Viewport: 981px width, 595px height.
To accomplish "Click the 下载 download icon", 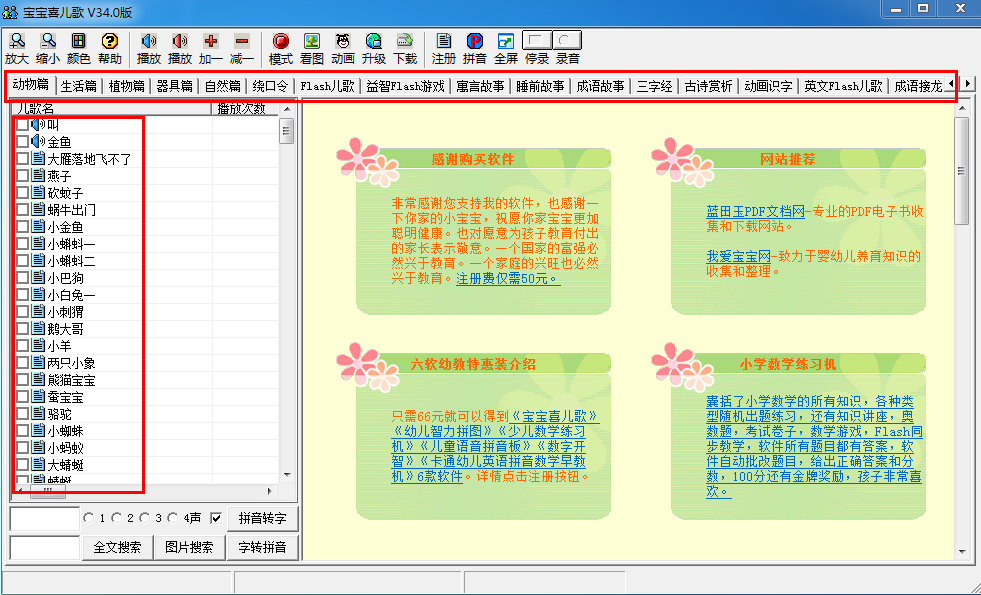I will (x=405, y=41).
